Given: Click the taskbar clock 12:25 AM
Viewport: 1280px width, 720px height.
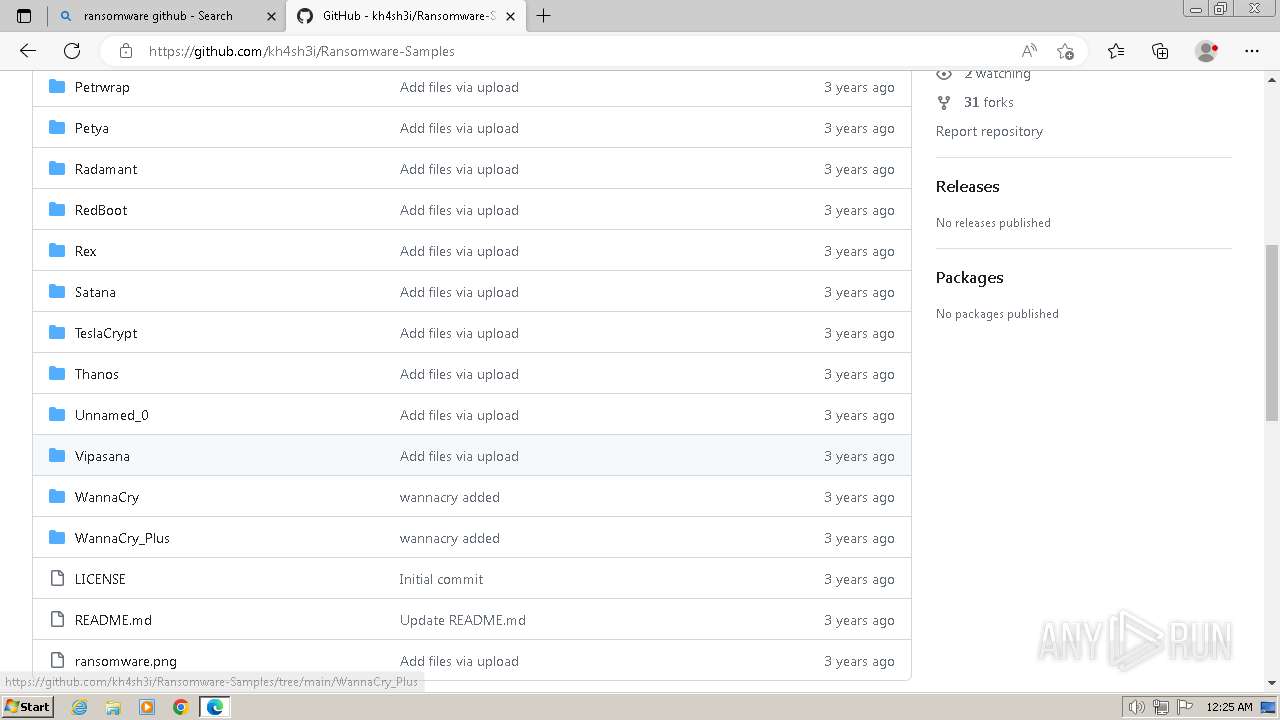Looking at the screenshot, I should [x=1230, y=707].
